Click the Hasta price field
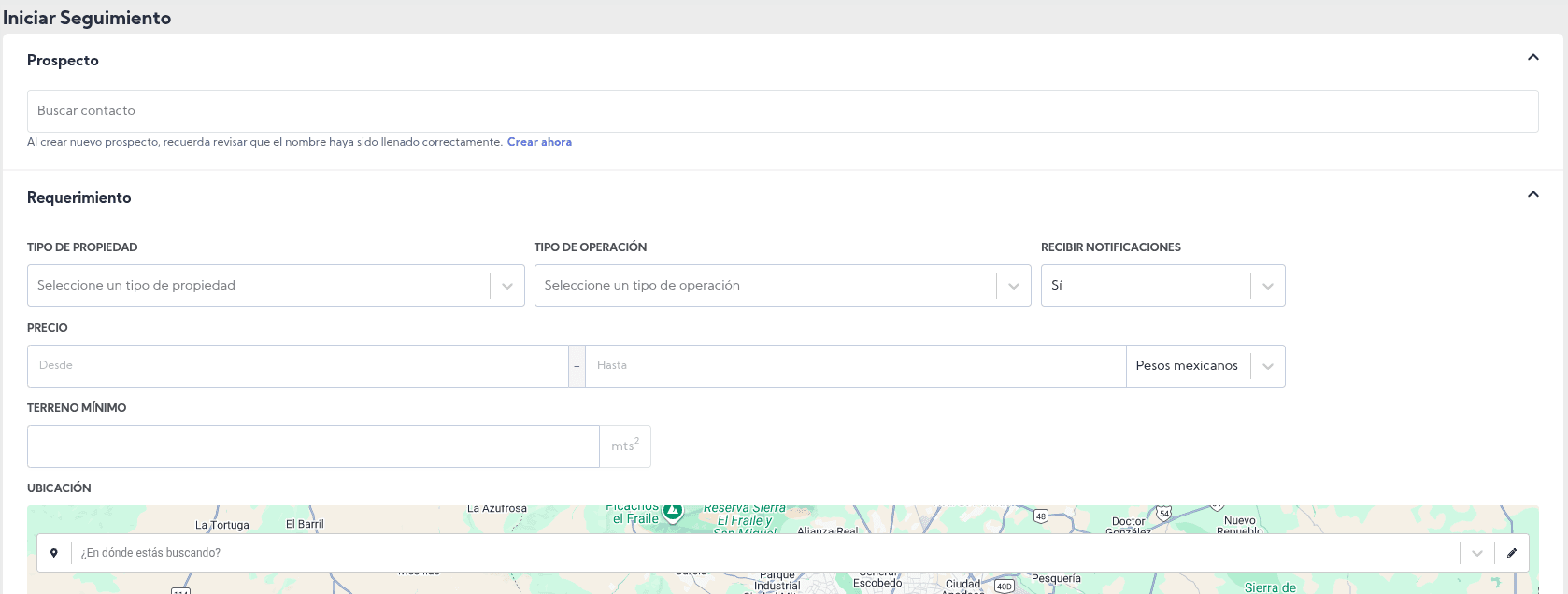This screenshot has width=1568, height=594. 854,366
